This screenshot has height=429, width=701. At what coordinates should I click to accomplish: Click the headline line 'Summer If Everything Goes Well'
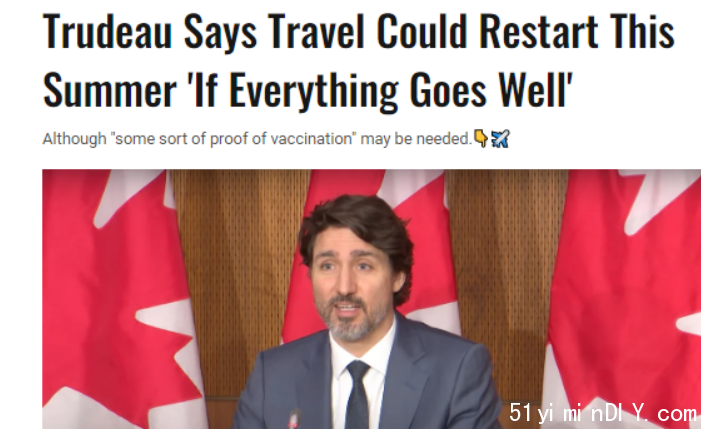click(x=308, y=90)
